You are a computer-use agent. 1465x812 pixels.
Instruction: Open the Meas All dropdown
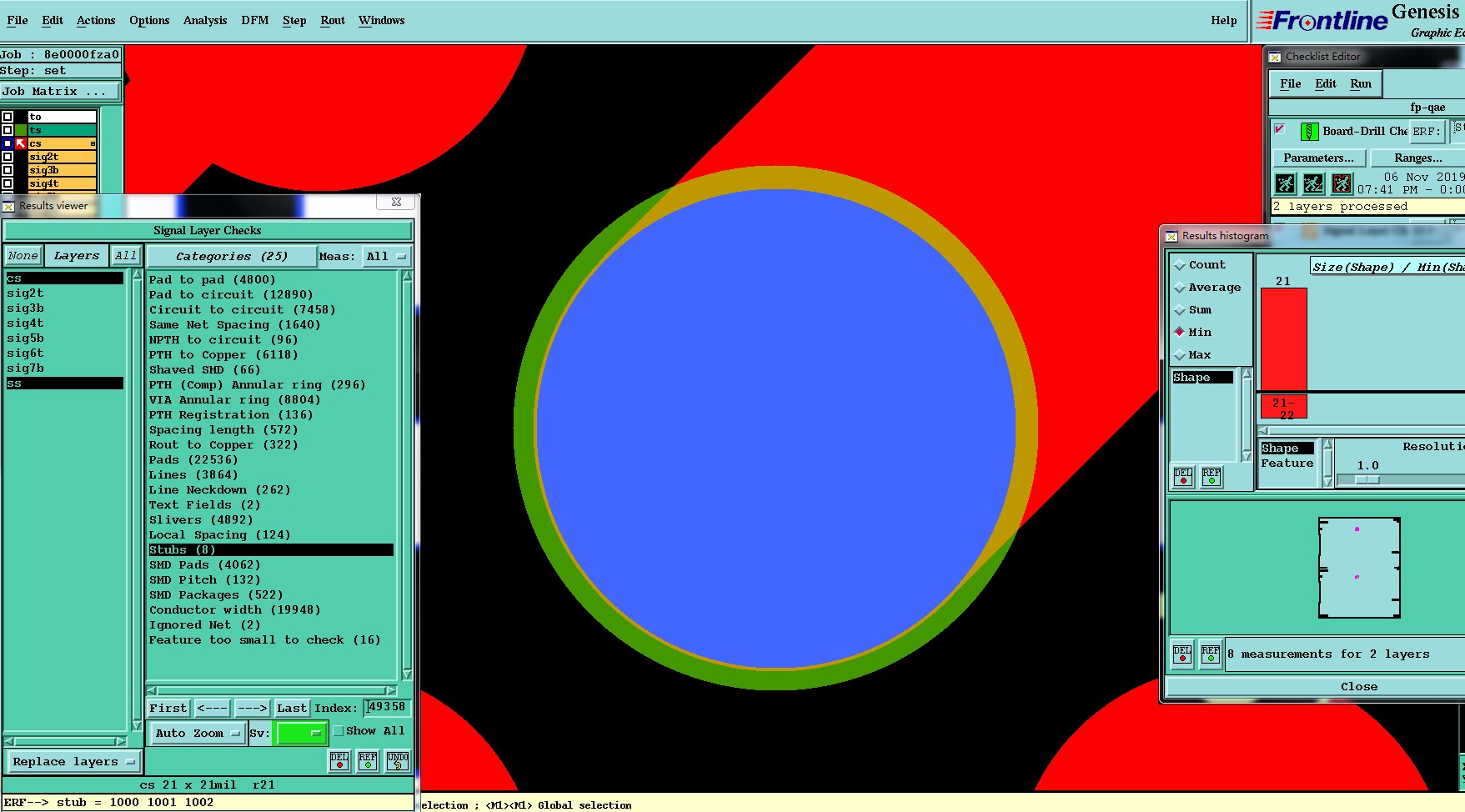(387, 256)
